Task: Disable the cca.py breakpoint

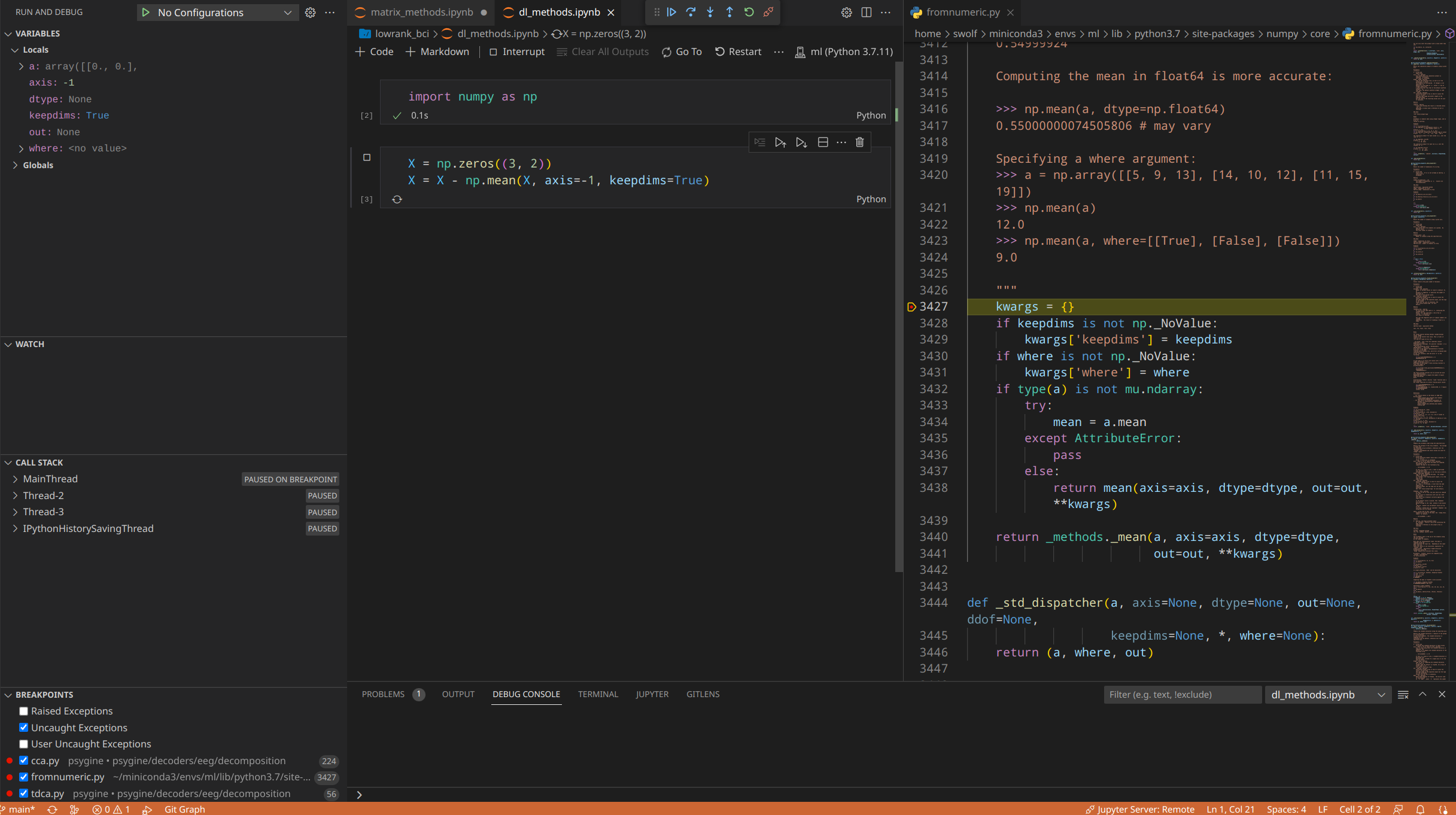Action: pos(23,761)
